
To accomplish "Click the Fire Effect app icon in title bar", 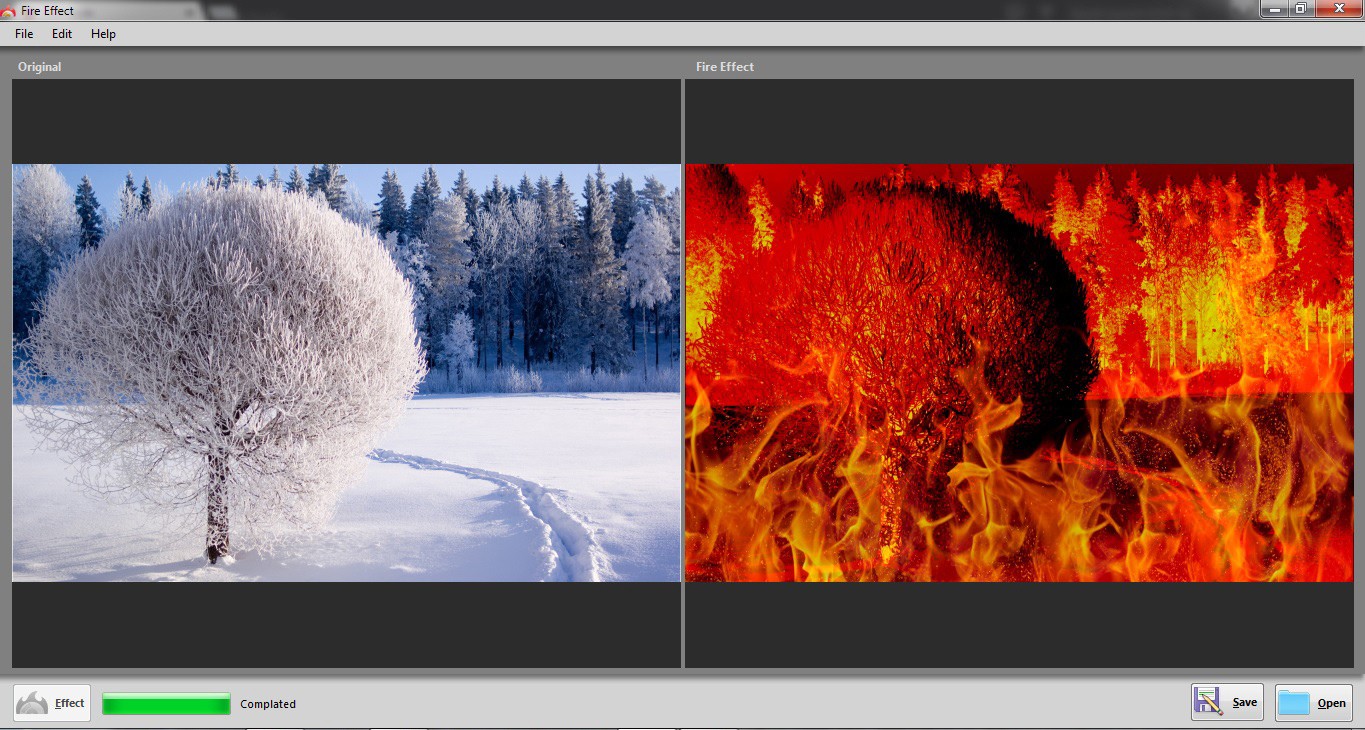I will pos(8,11).
